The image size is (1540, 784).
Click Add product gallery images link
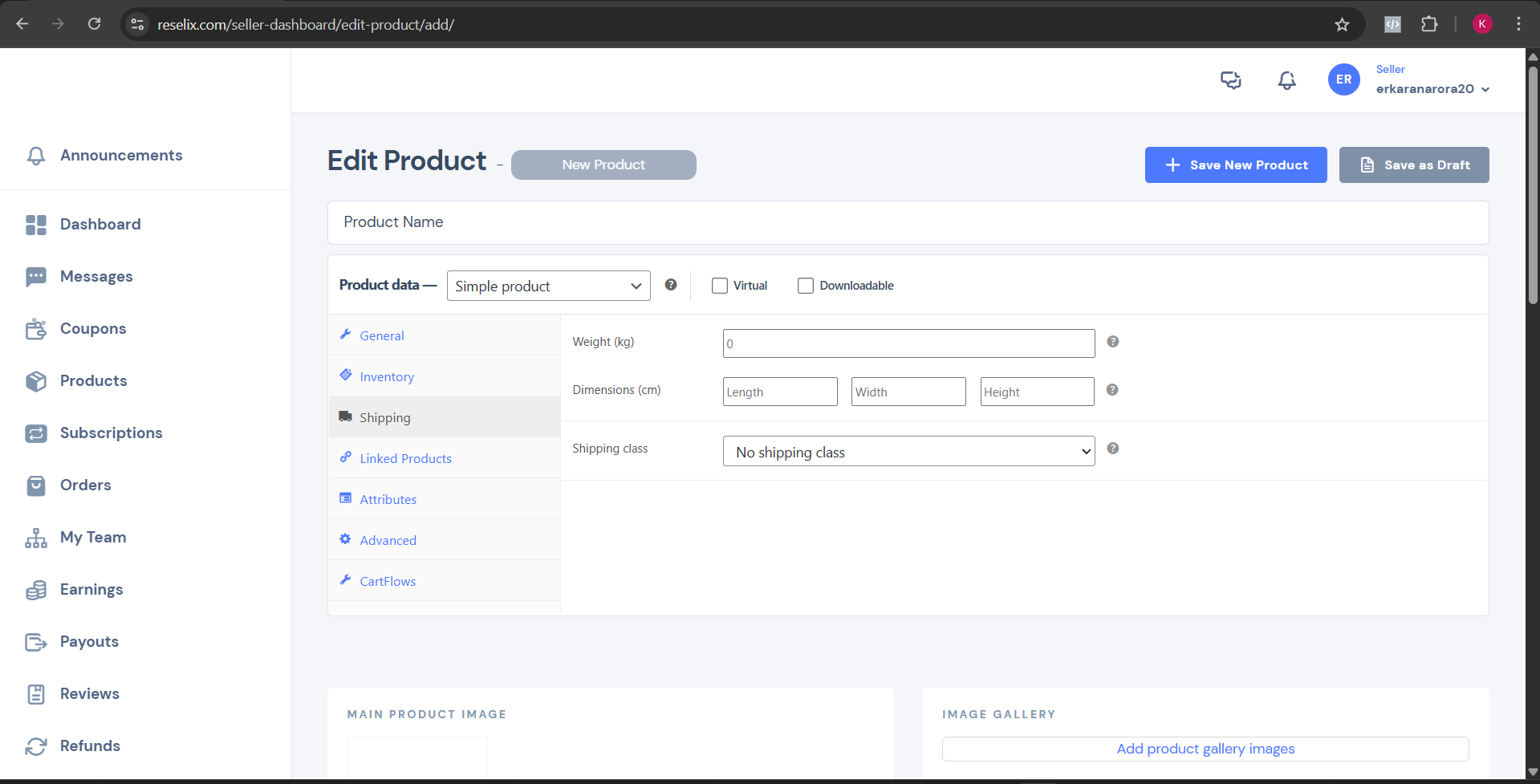click(x=1205, y=749)
